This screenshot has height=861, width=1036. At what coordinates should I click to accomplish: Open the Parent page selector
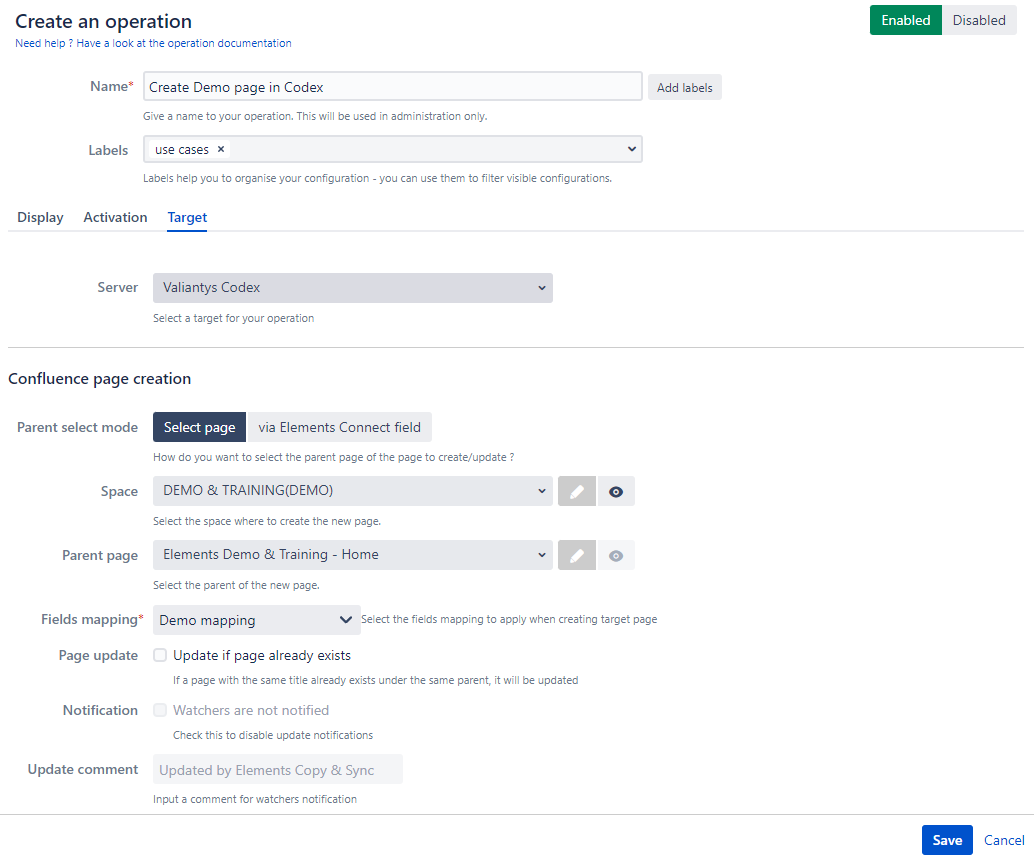[x=352, y=555]
